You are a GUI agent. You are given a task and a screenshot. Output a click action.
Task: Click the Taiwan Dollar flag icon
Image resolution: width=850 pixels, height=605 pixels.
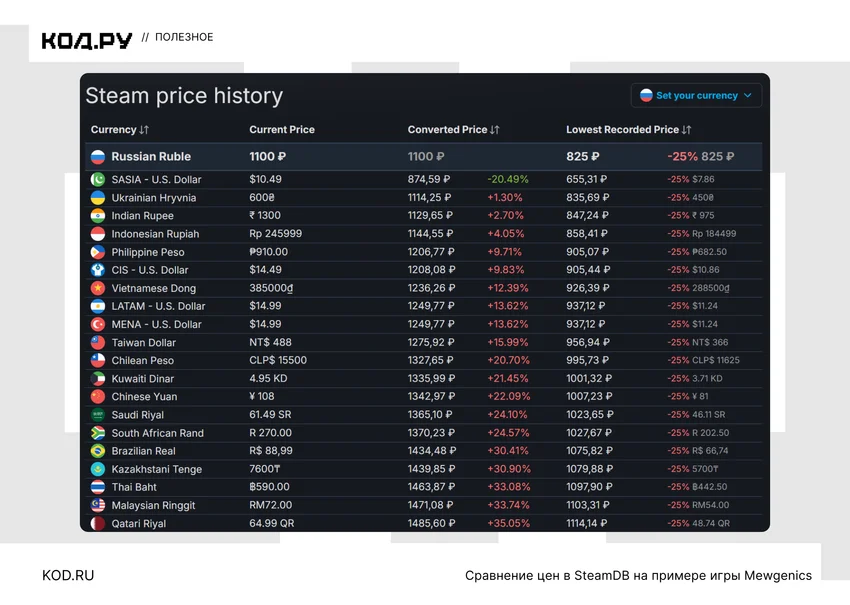pyautogui.click(x=98, y=343)
